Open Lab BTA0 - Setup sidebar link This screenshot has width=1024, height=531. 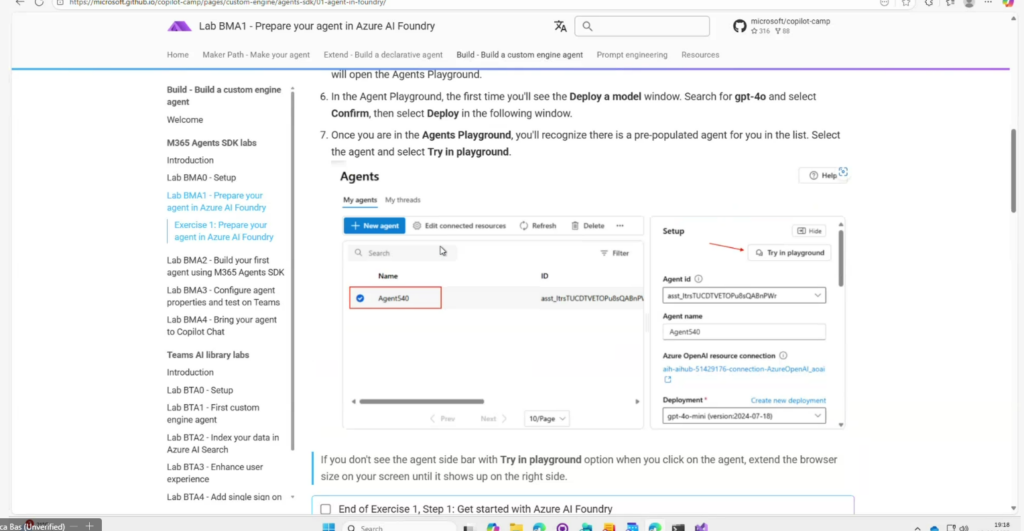tap(200, 390)
